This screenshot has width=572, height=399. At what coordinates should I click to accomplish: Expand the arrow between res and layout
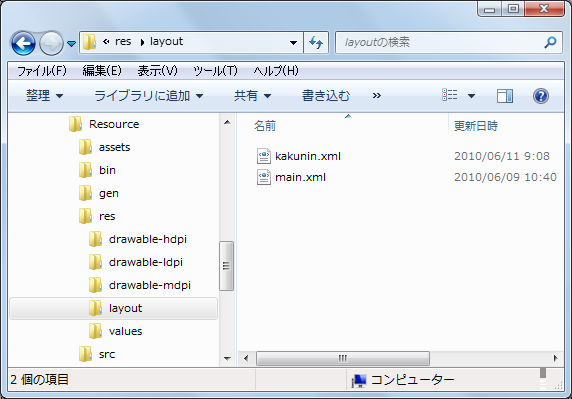click(x=142, y=42)
